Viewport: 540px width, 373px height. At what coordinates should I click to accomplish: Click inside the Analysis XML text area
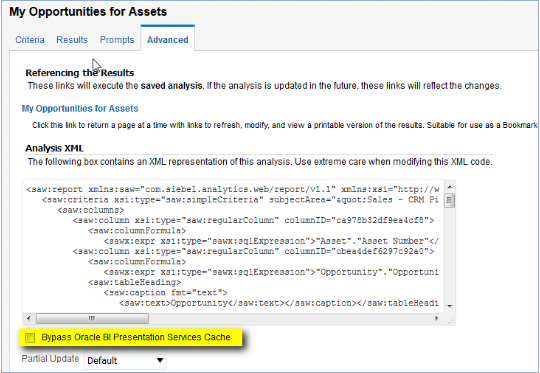(x=233, y=246)
